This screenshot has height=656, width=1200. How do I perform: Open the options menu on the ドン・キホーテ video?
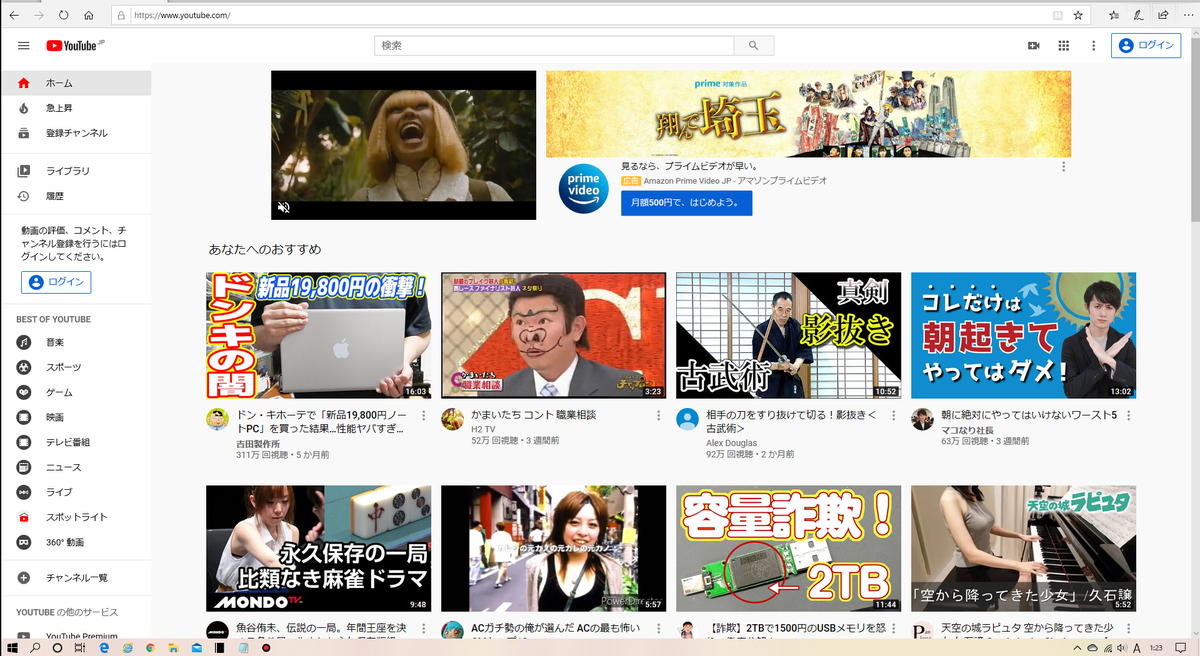(425, 415)
